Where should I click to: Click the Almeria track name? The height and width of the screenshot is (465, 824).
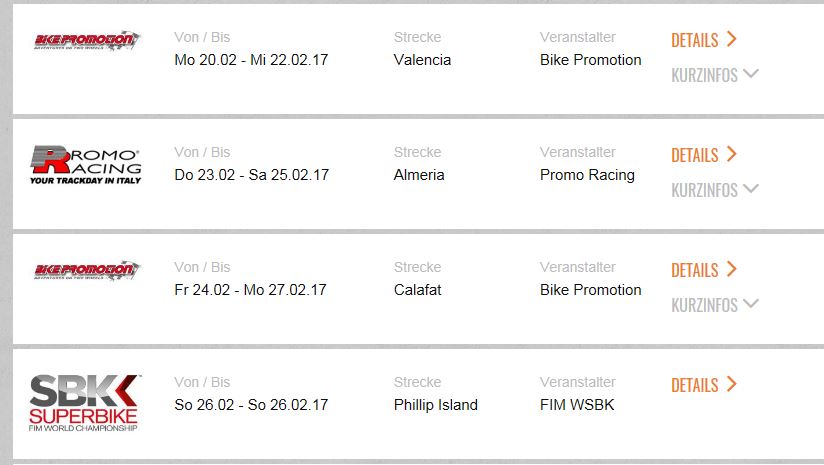pyautogui.click(x=419, y=175)
